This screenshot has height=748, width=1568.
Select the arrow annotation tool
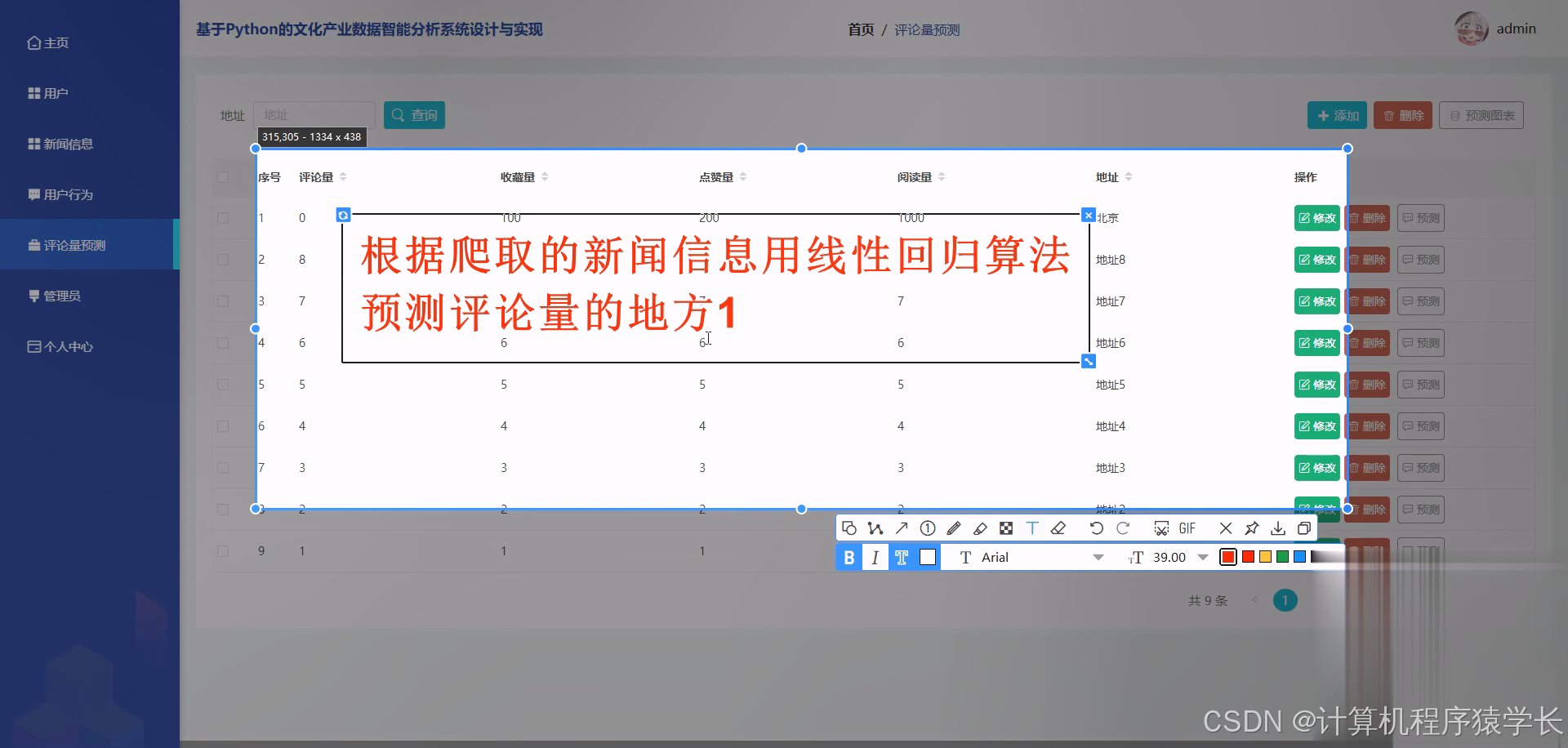[902, 528]
